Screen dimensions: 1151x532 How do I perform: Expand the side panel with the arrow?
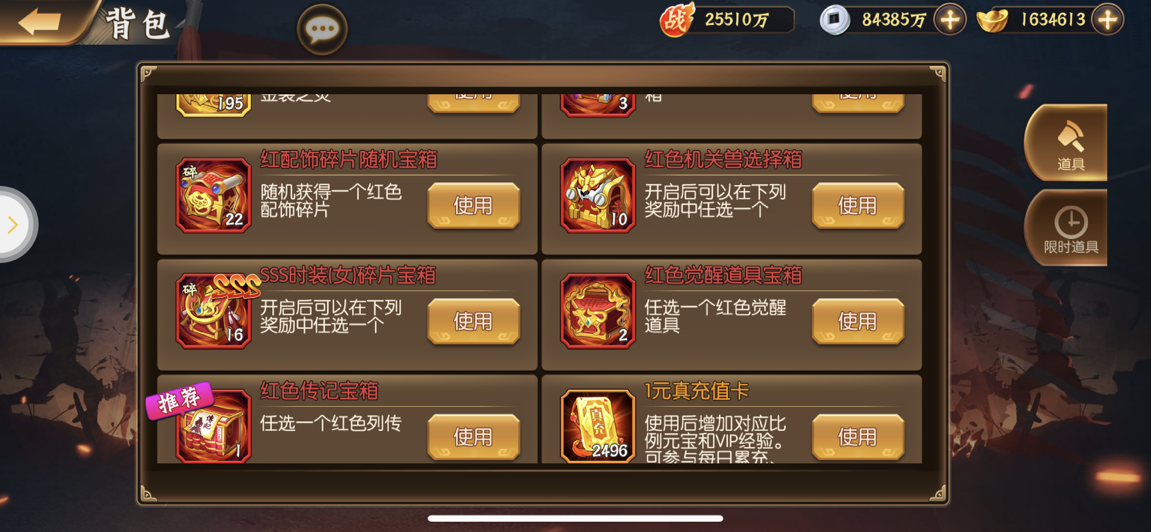pyautogui.click(x=13, y=225)
